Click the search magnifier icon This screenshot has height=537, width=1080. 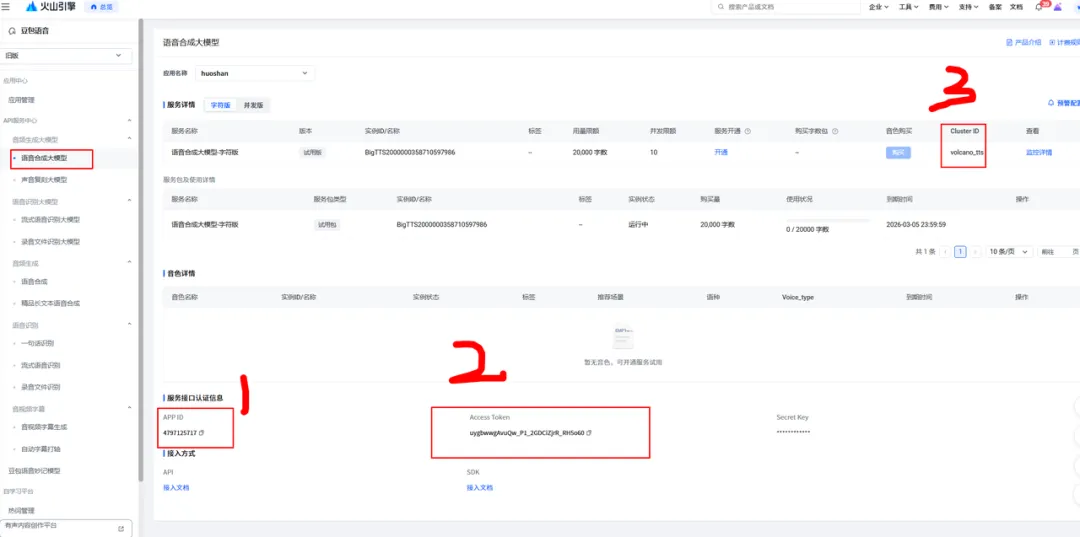[721, 7]
